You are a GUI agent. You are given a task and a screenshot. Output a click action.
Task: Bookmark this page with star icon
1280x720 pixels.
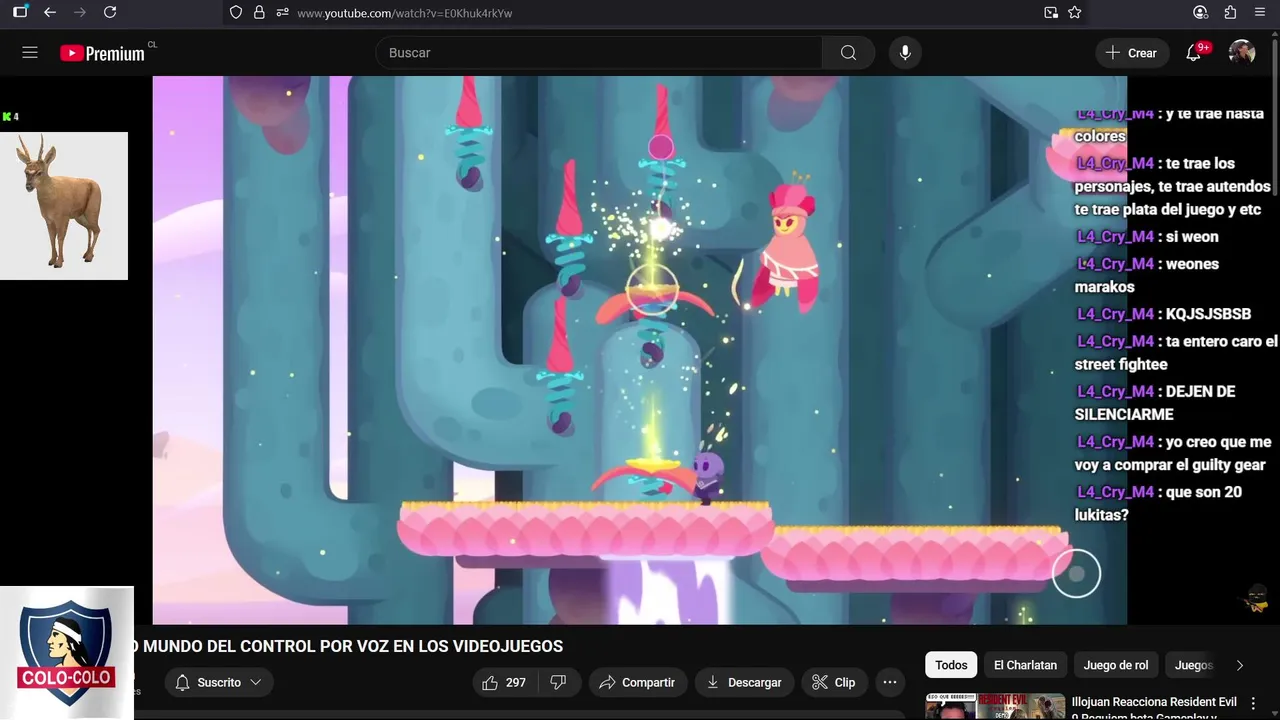coord(1075,12)
